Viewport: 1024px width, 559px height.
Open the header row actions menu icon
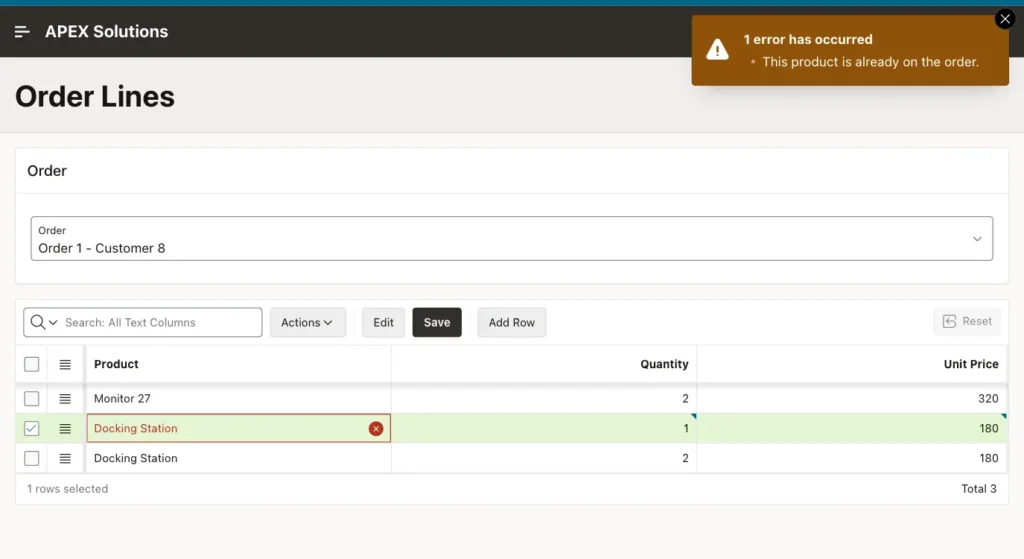(65, 364)
